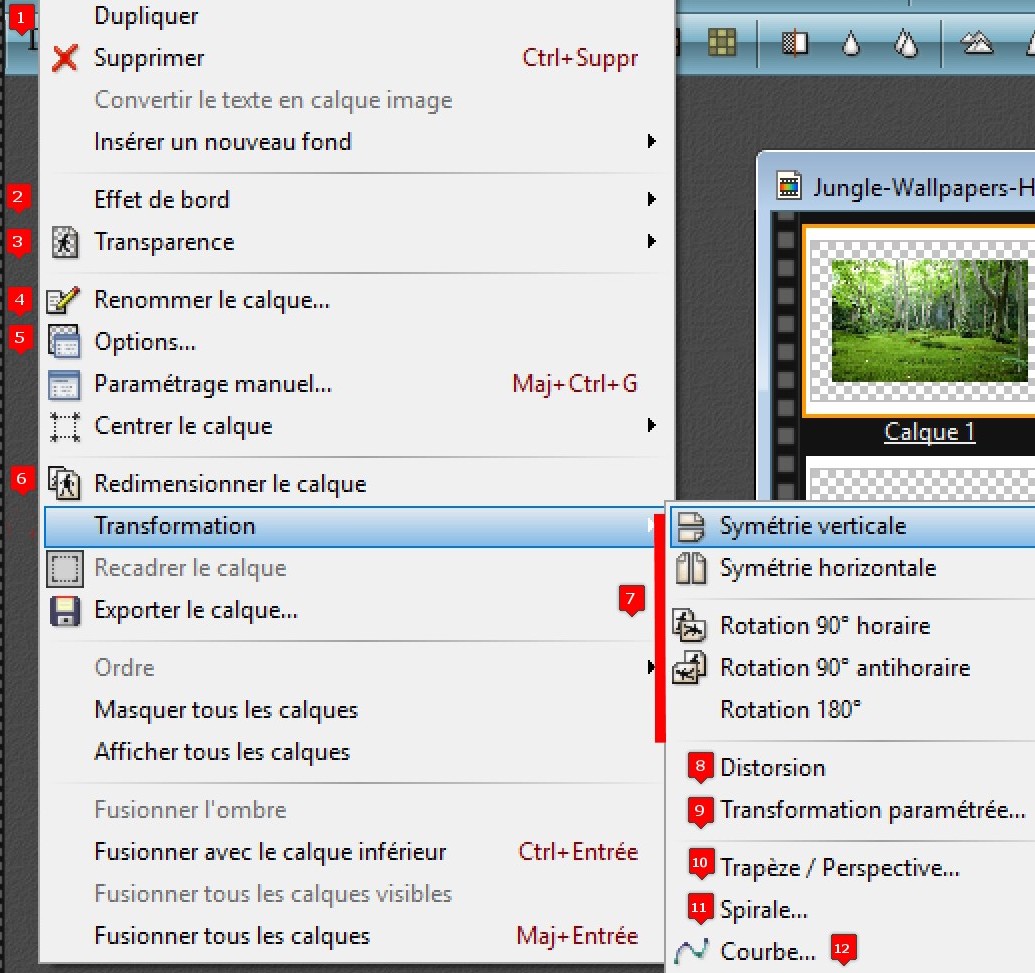
Task: Click the yellow grid toolbar icon
Action: [722, 41]
